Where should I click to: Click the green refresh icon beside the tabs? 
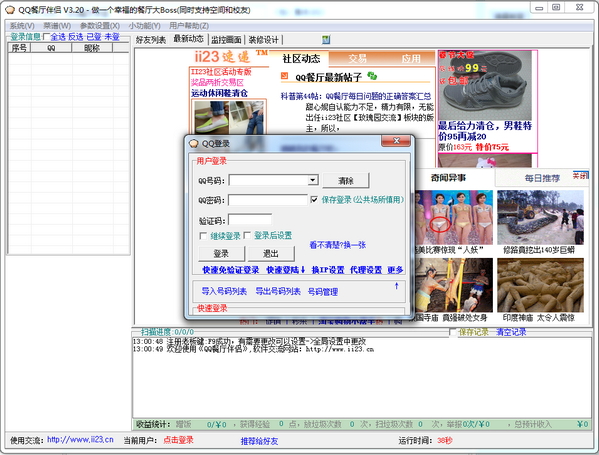[326, 39]
